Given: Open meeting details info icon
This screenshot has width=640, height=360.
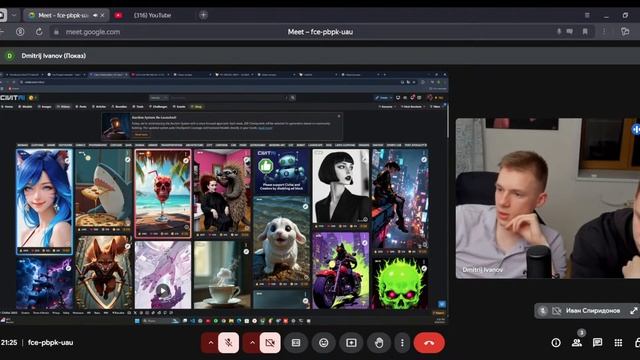Looking at the screenshot, I should pos(556,343).
